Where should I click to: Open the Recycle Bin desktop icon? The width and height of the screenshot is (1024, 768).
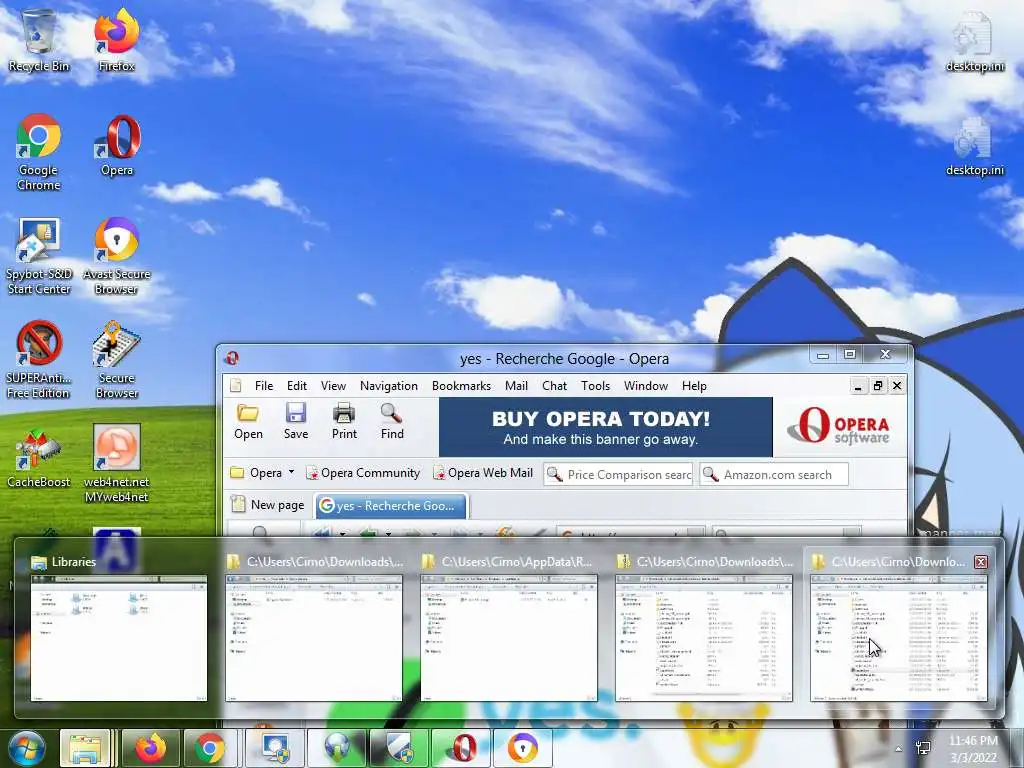coord(39,40)
